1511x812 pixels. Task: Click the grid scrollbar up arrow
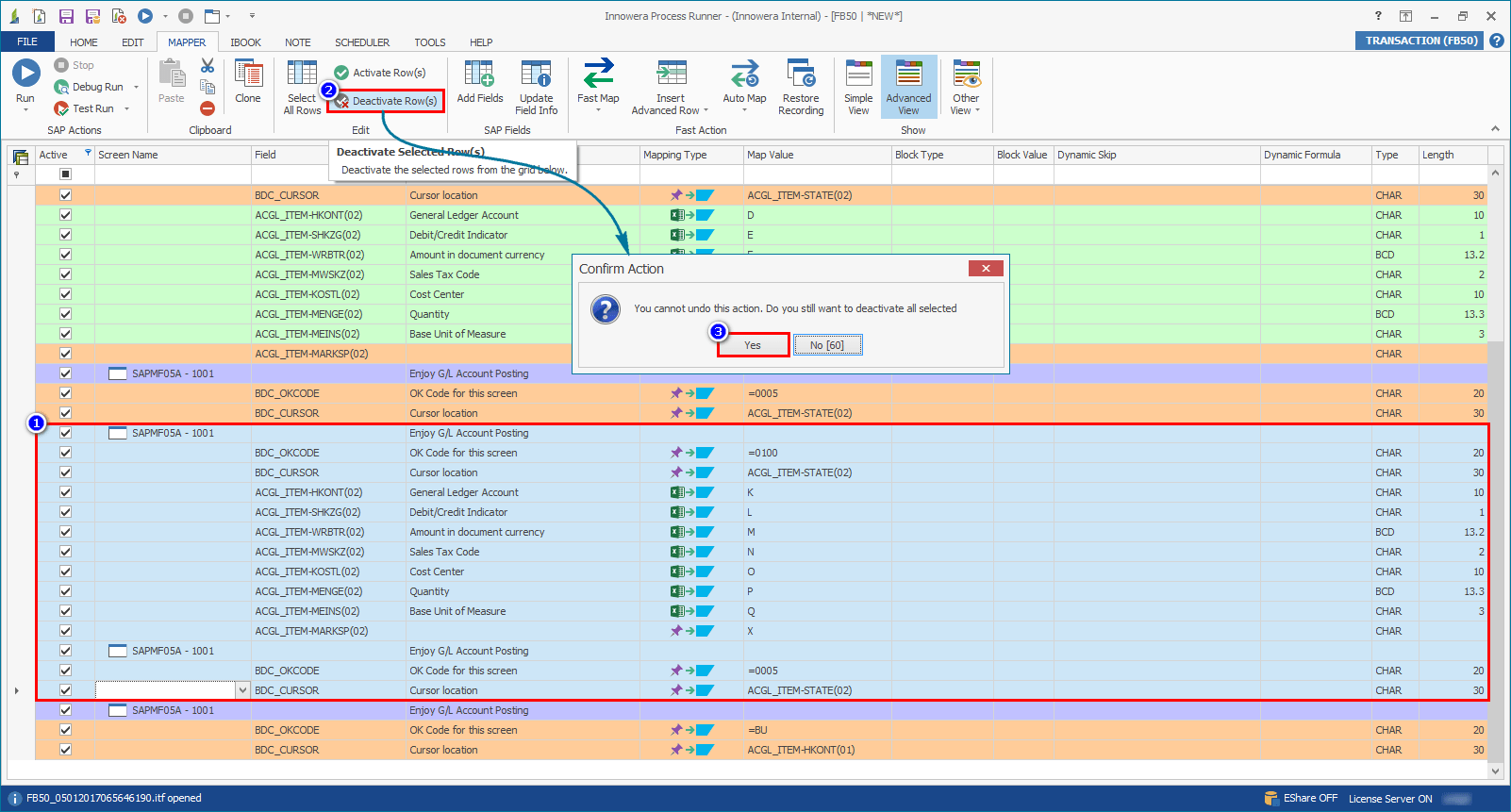1495,174
